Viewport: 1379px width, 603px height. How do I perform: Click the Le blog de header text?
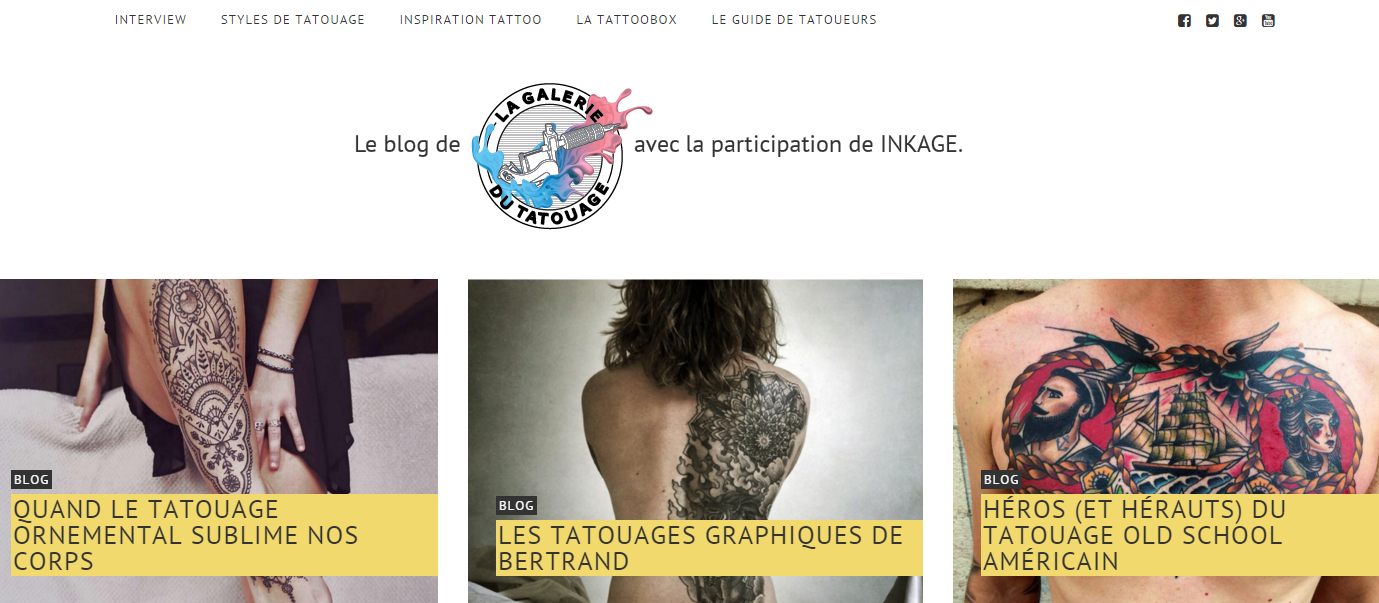click(407, 144)
